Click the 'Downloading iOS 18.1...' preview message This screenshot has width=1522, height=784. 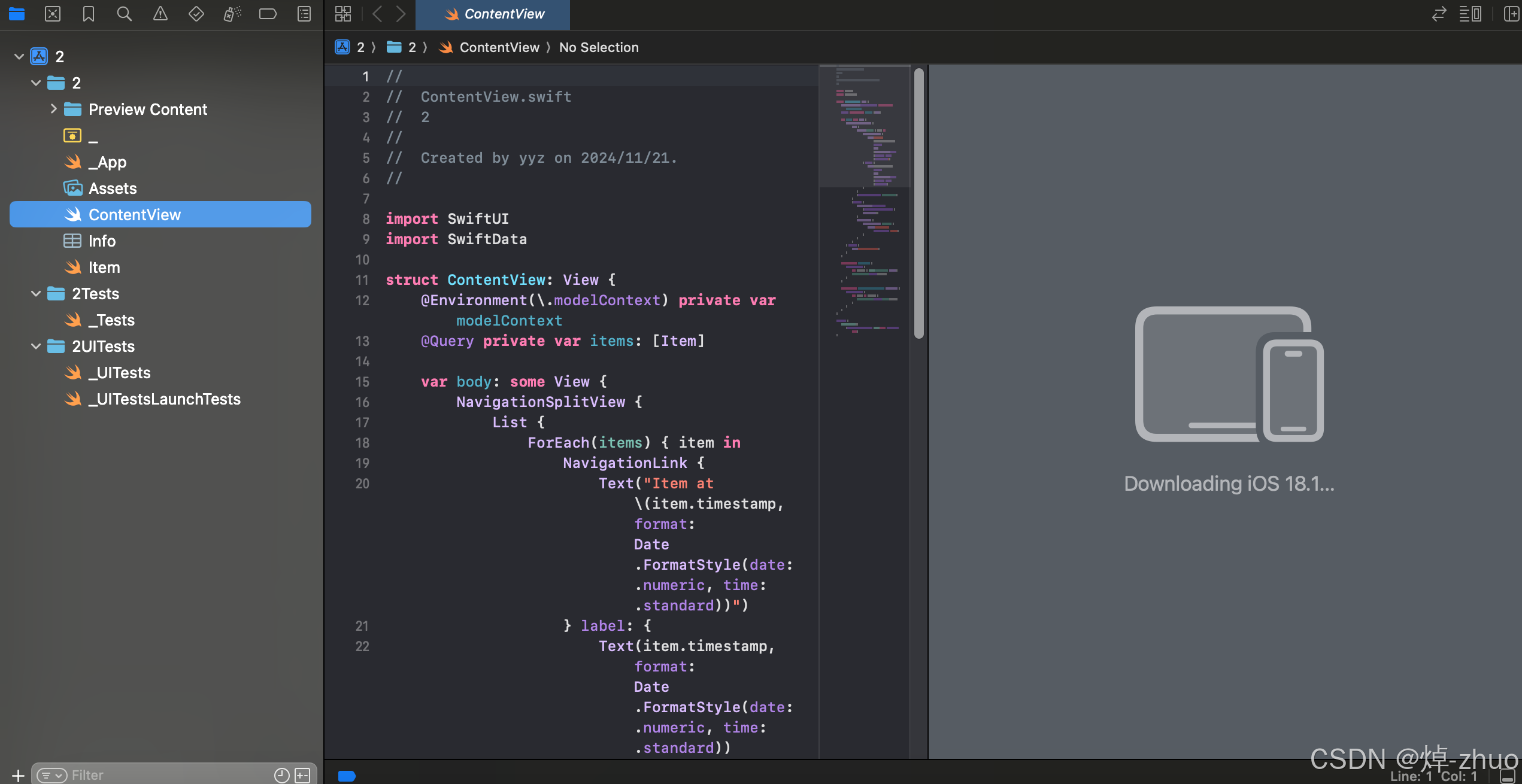[1229, 484]
